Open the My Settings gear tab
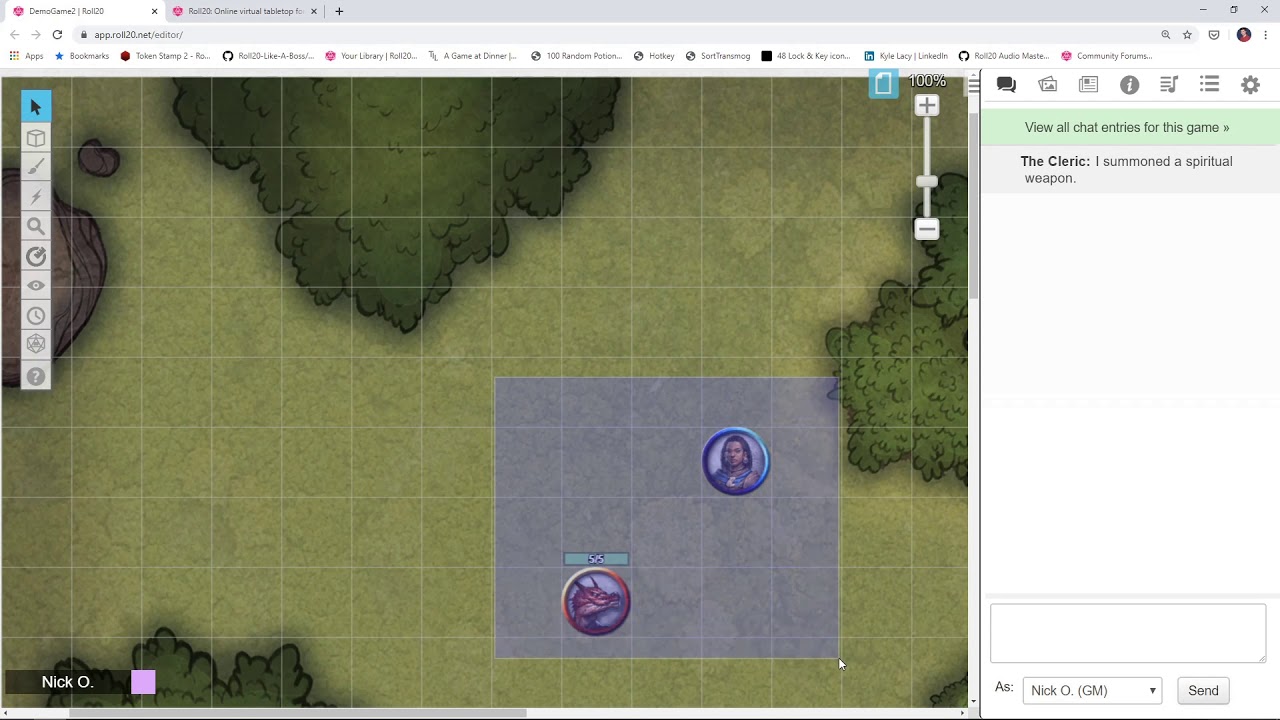 click(1250, 85)
